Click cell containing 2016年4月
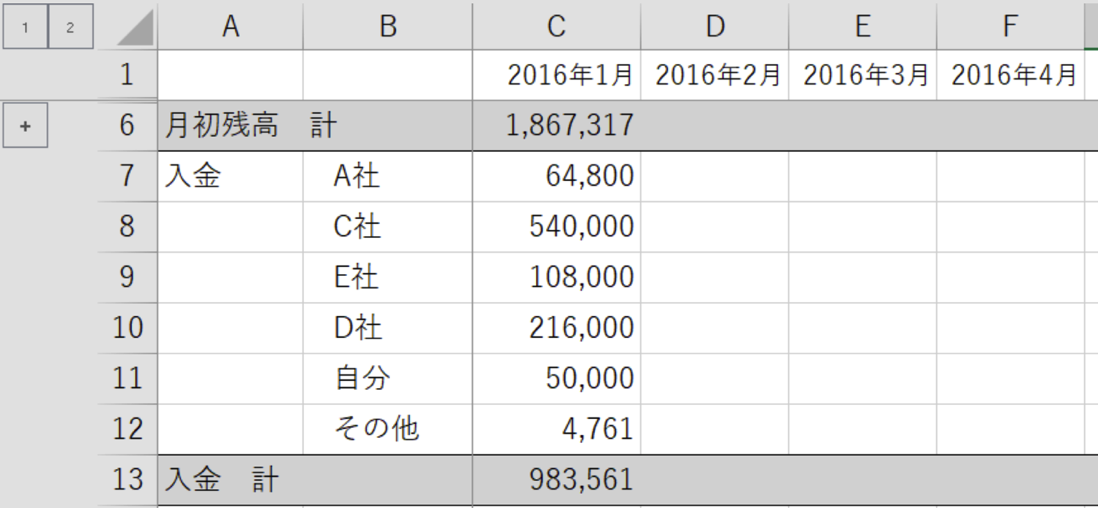Screen dimensions: 1098x508 click(x=1009, y=75)
